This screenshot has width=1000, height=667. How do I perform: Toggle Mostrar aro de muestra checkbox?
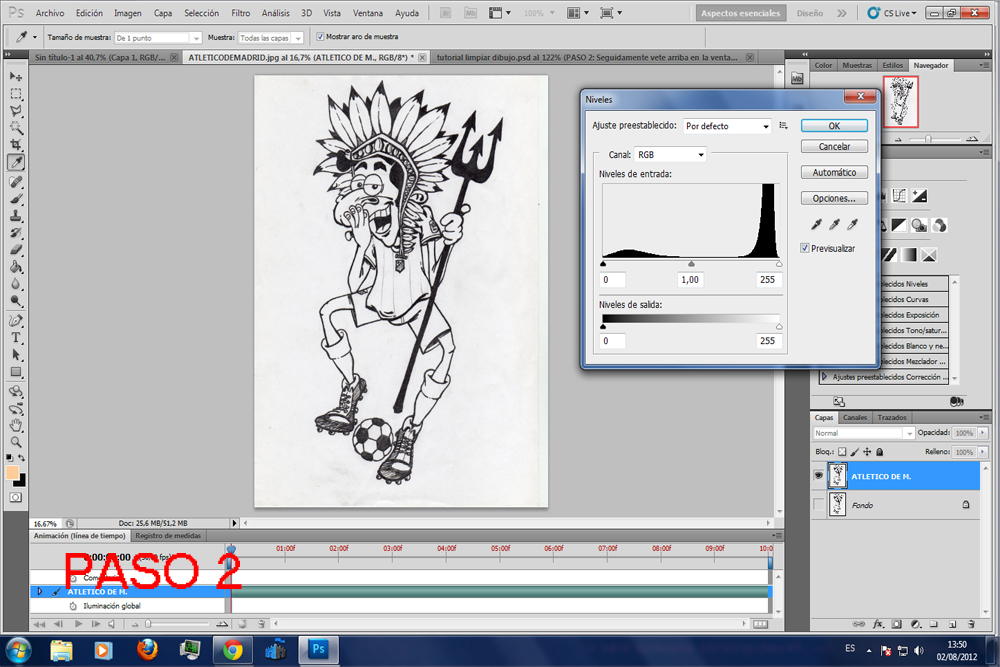[320, 37]
